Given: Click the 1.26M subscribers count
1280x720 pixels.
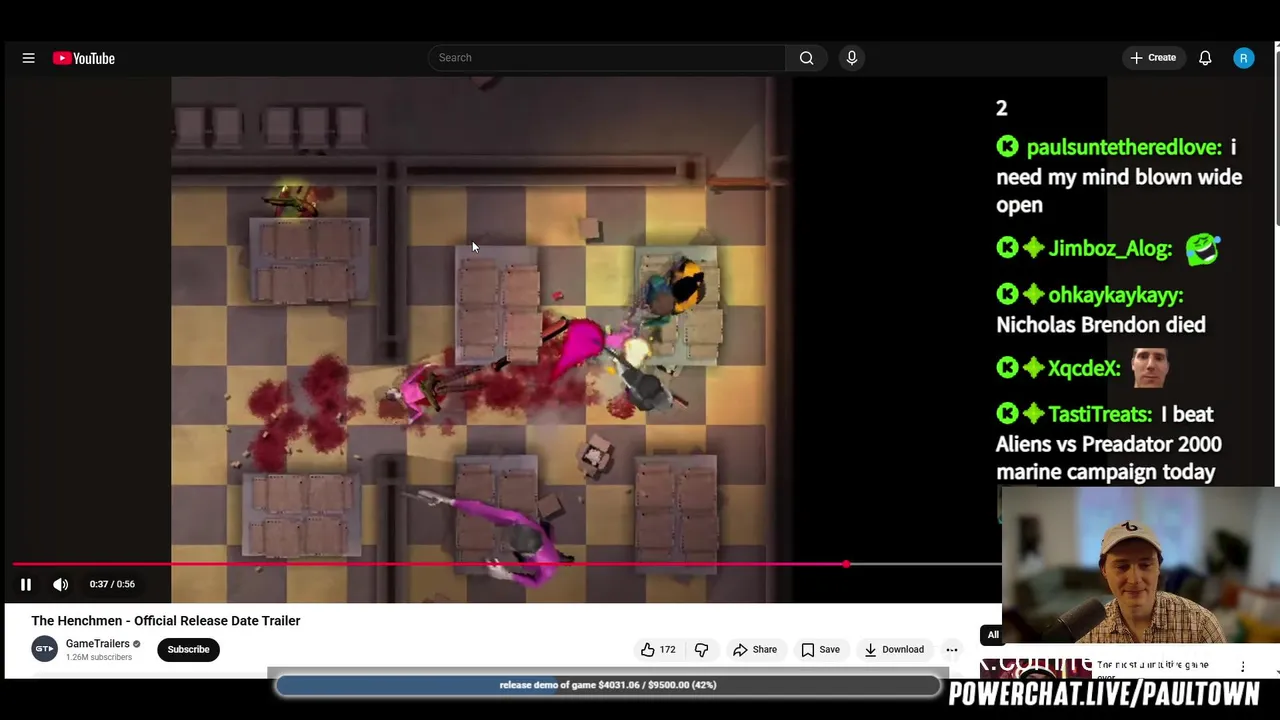Looking at the screenshot, I should 99,658.
